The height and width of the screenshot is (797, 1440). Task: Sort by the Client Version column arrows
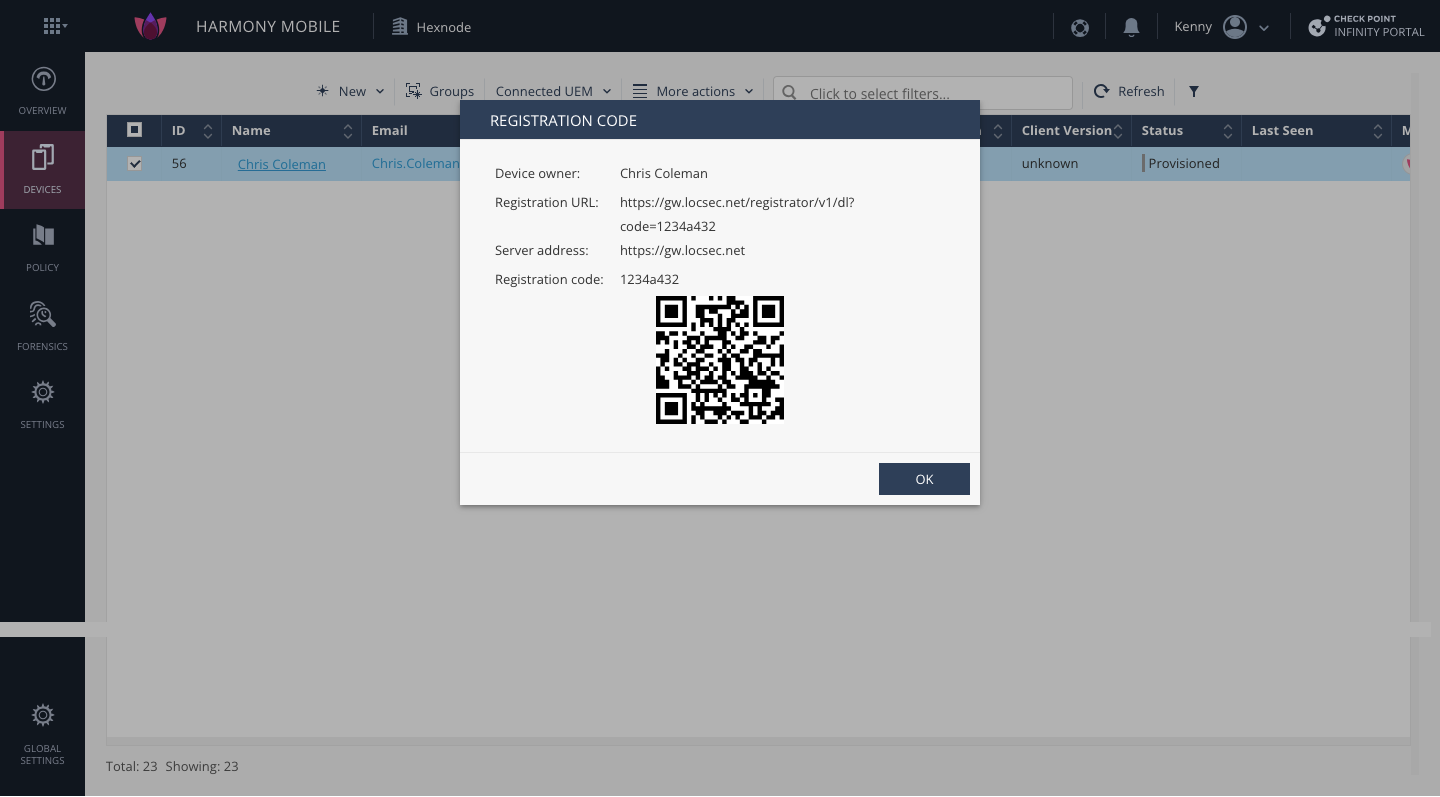(x=1118, y=131)
